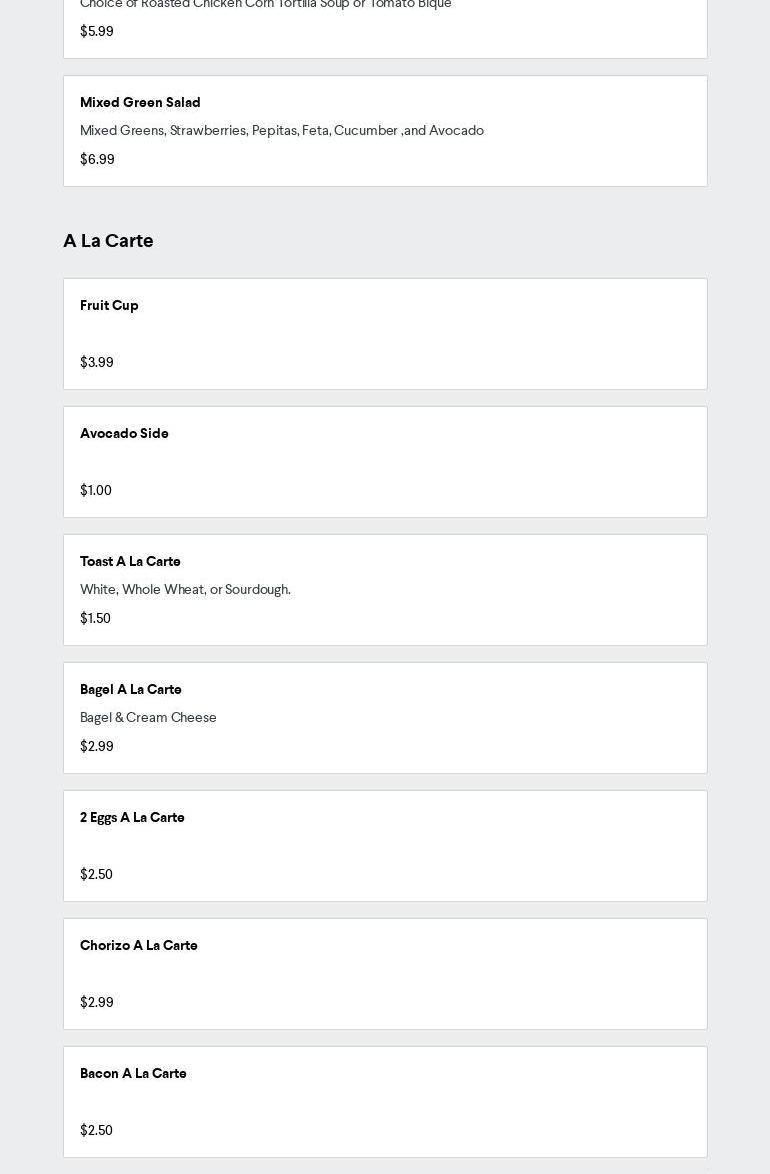
Task: Click the $3.99 Fruit Cup price
Action: pyautogui.click(x=97, y=362)
